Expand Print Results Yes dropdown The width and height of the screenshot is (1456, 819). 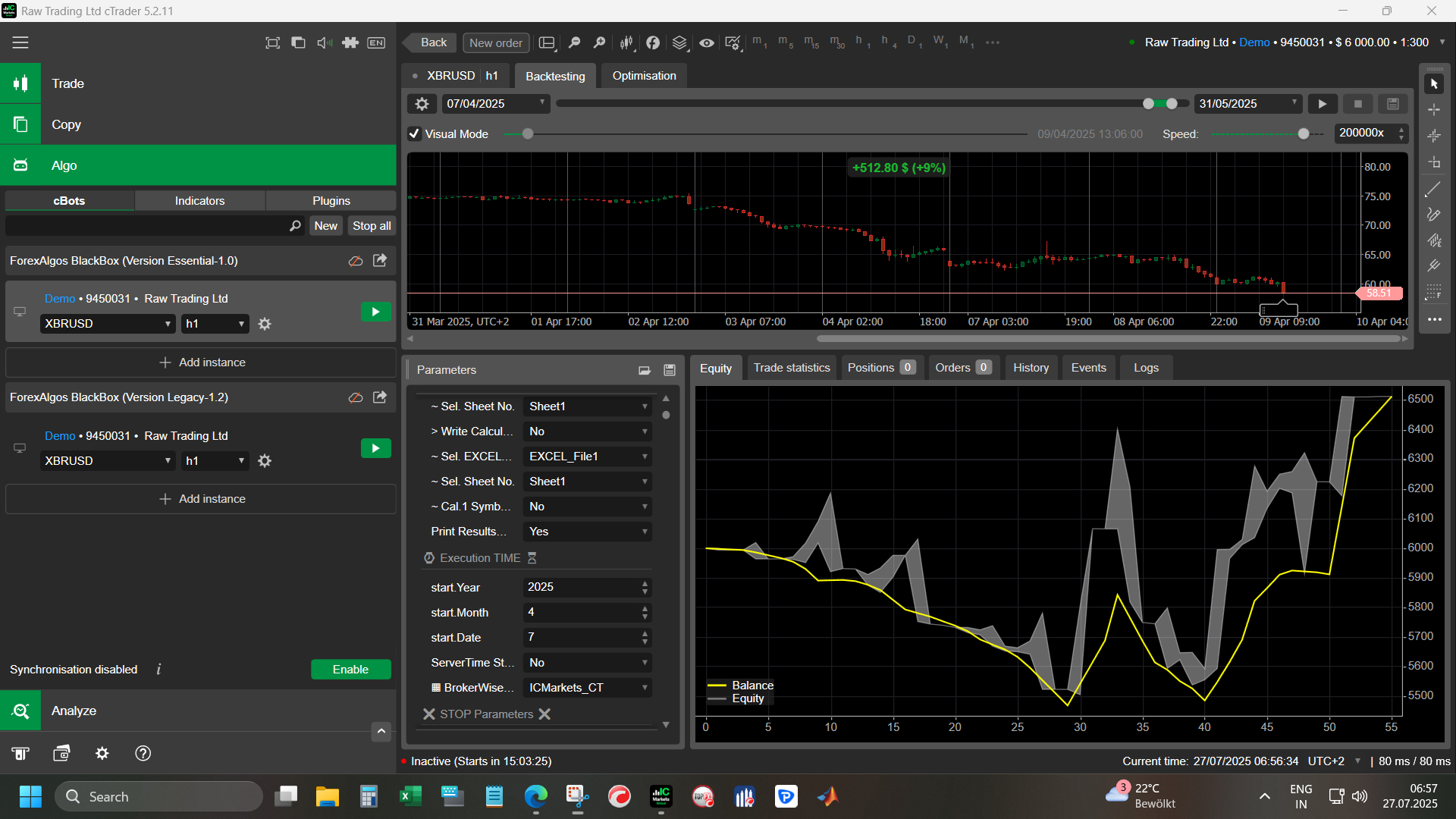pyautogui.click(x=588, y=532)
